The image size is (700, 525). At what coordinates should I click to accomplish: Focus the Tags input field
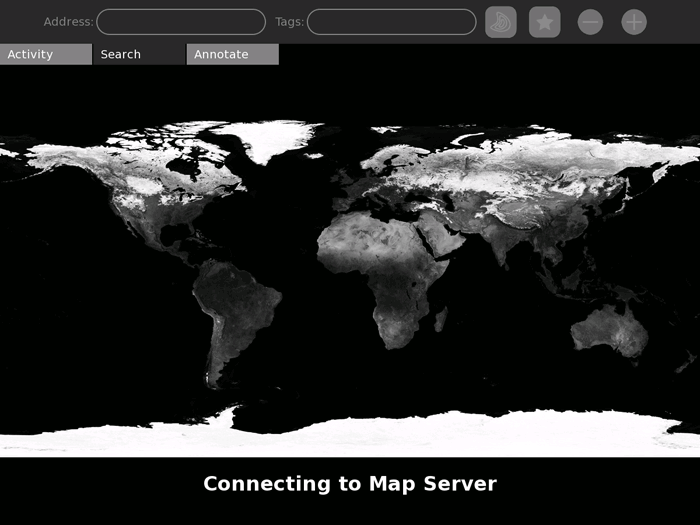(391, 22)
